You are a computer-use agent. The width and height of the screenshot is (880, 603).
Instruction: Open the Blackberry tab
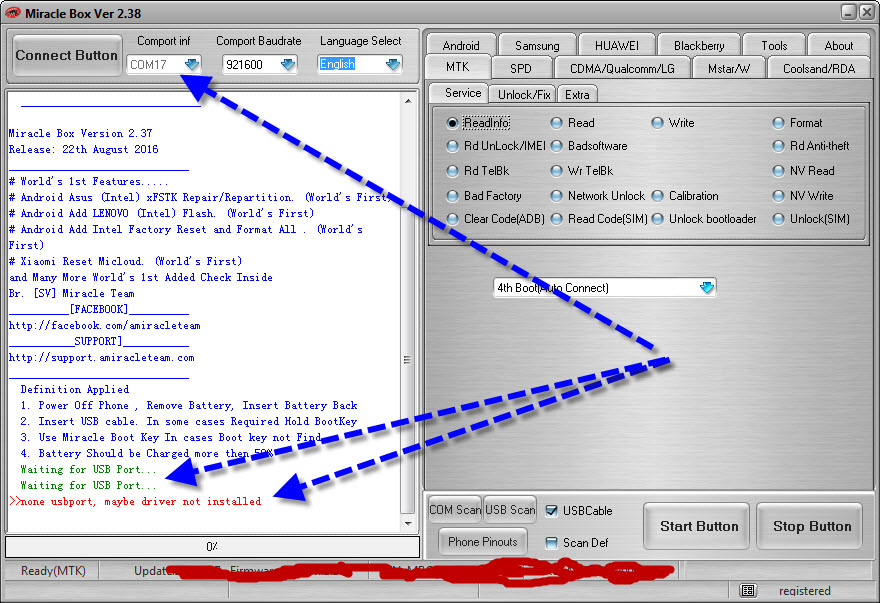click(699, 45)
